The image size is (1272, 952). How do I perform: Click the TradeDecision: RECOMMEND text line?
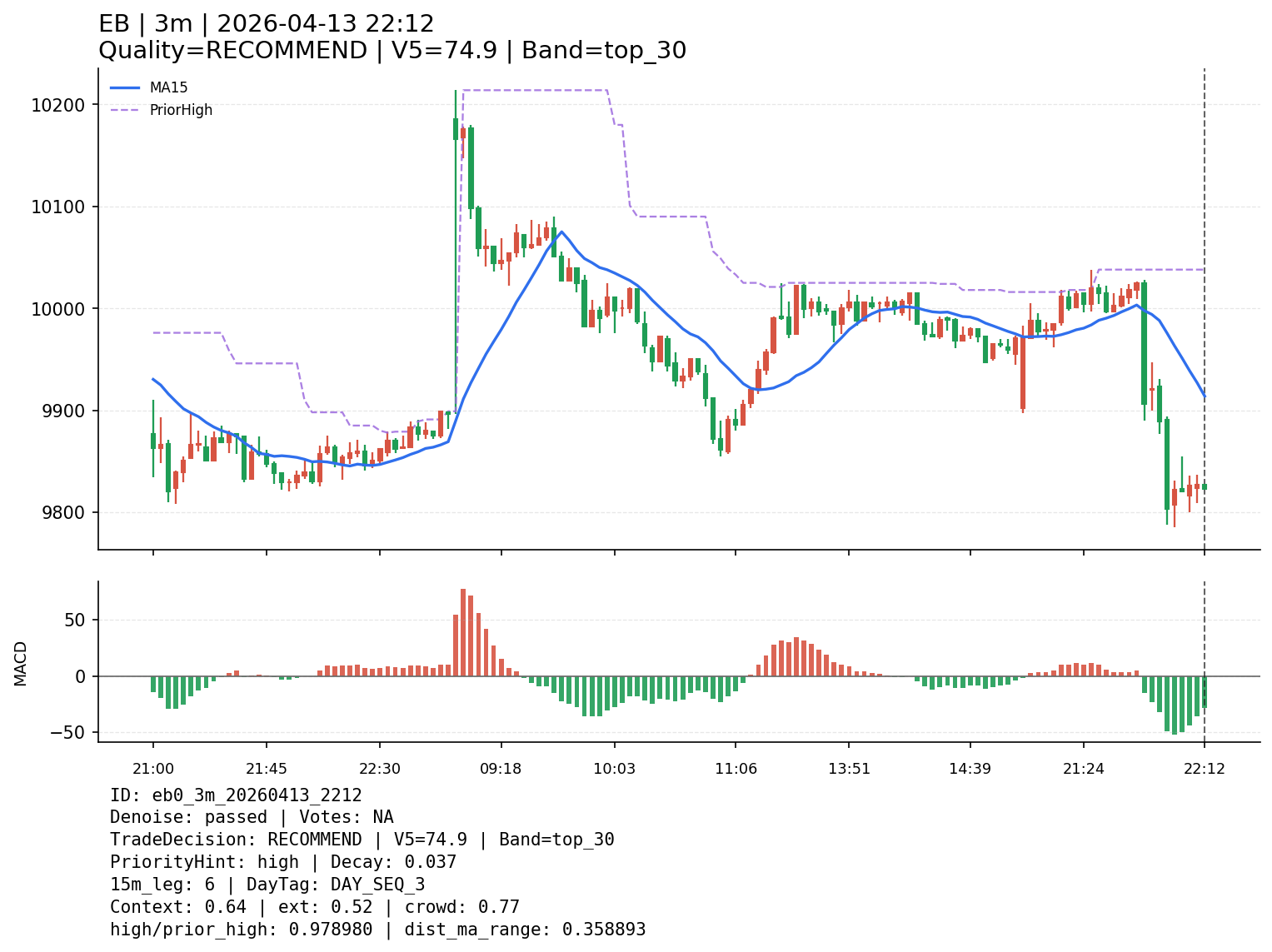362,840
